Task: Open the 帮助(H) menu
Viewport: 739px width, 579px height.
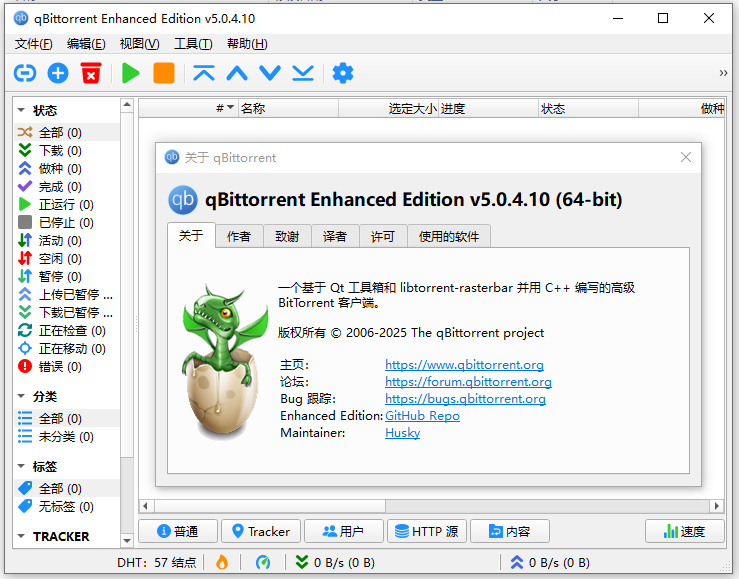Action: [x=247, y=44]
